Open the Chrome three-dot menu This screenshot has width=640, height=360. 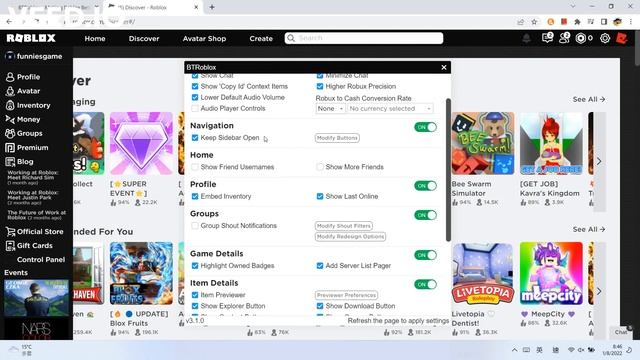coord(631,22)
